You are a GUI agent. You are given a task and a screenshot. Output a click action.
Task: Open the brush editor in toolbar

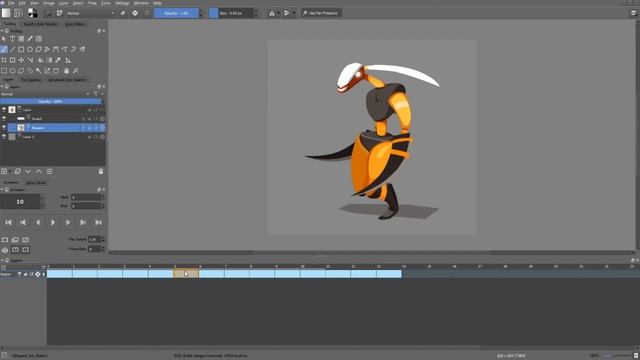[48, 13]
